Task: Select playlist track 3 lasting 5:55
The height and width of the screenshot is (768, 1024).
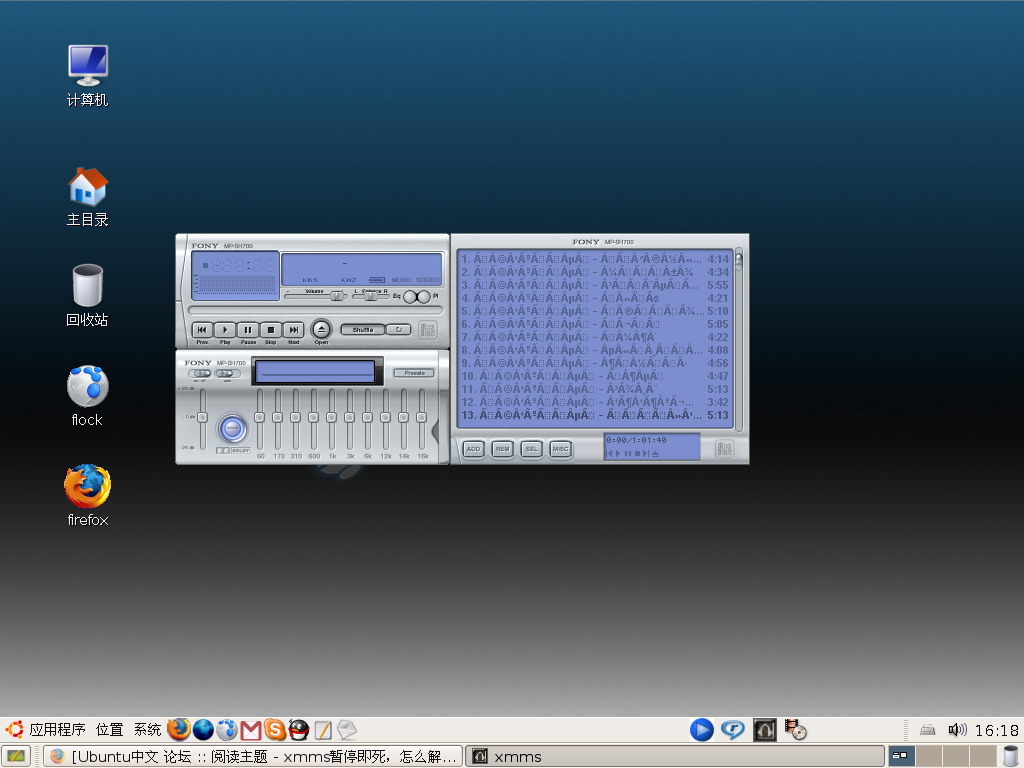Action: [x=594, y=285]
